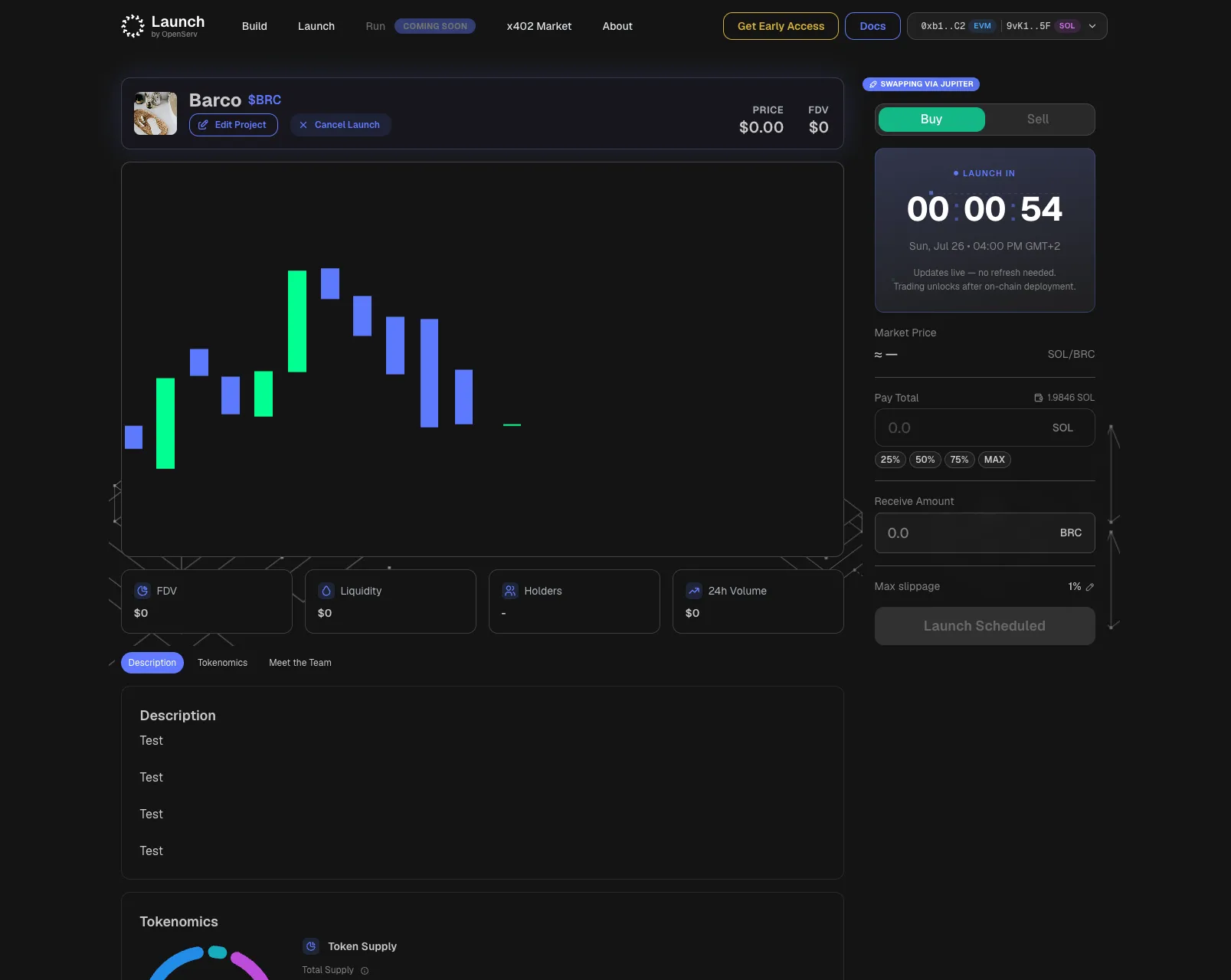Click the launch countdown timer
1231x980 pixels.
pyautogui.click(x=984, y=209)
